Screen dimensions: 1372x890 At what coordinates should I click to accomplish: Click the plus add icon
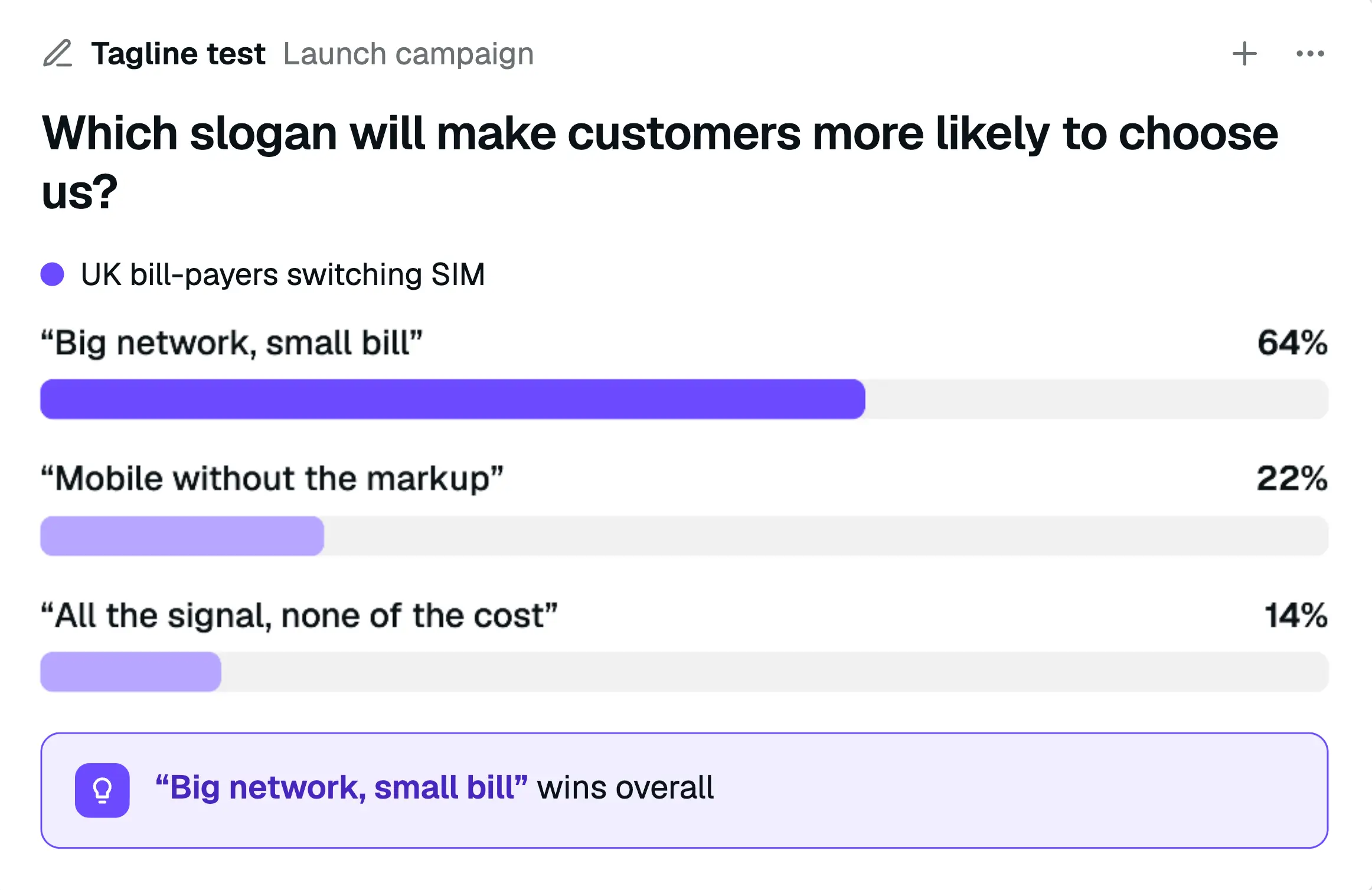click(x=1244, y=54)
